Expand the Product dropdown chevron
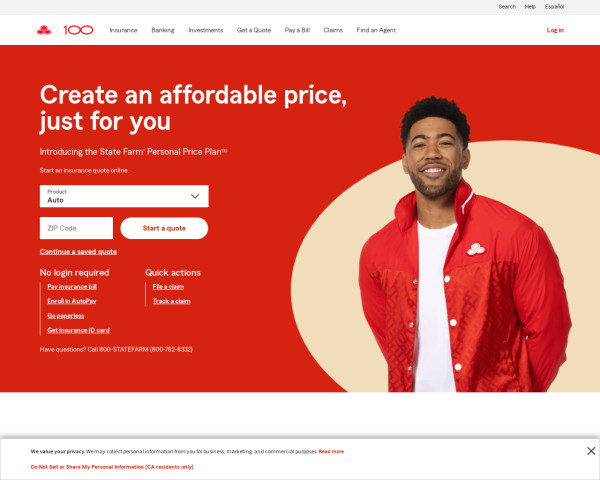600x480 pixels. [x=195, y=196]
